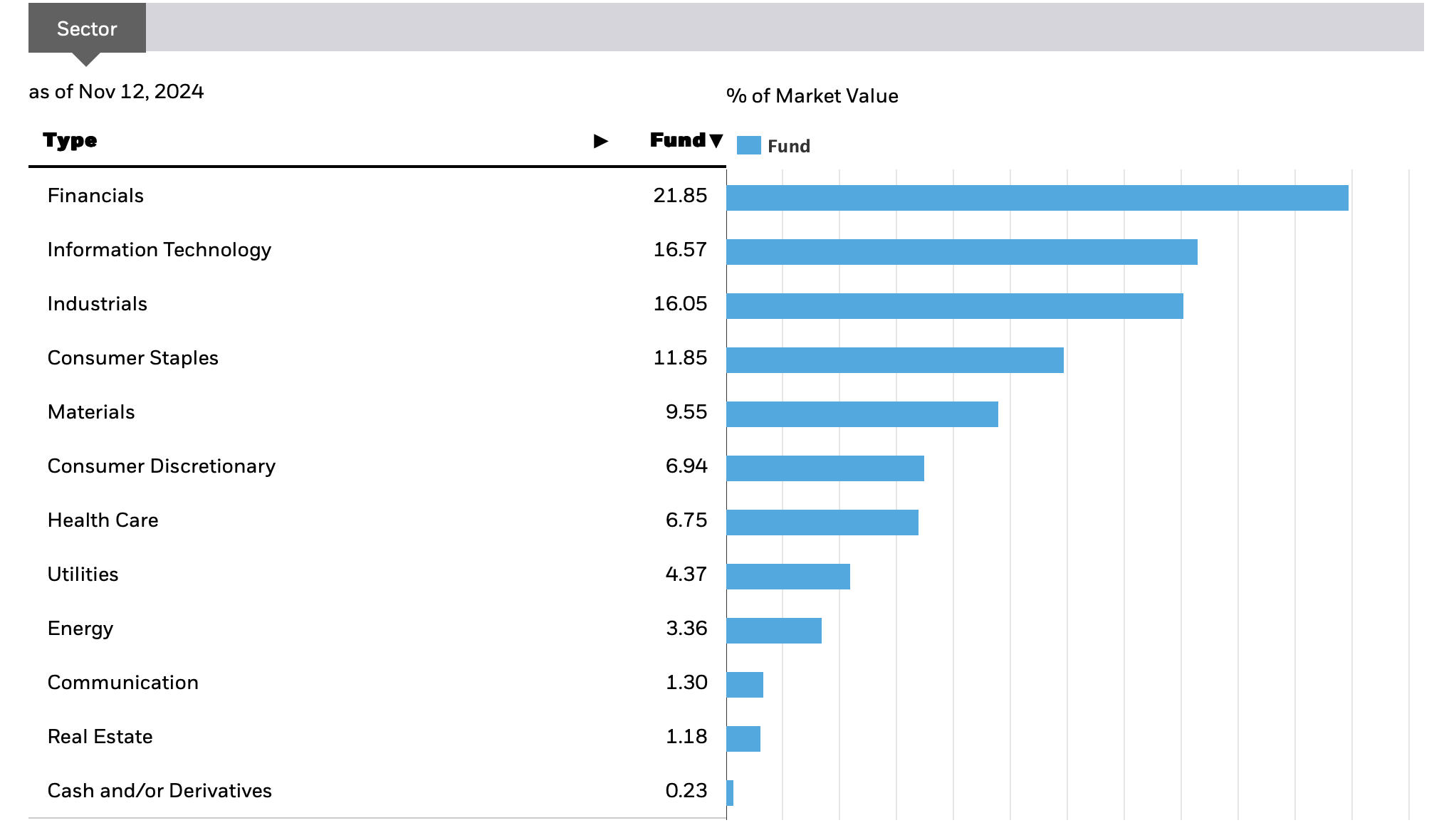The height and width of the screenshot is (840, 1444).
Task: Click the blue Fund legend swatch
Action: tap(748, 146)
